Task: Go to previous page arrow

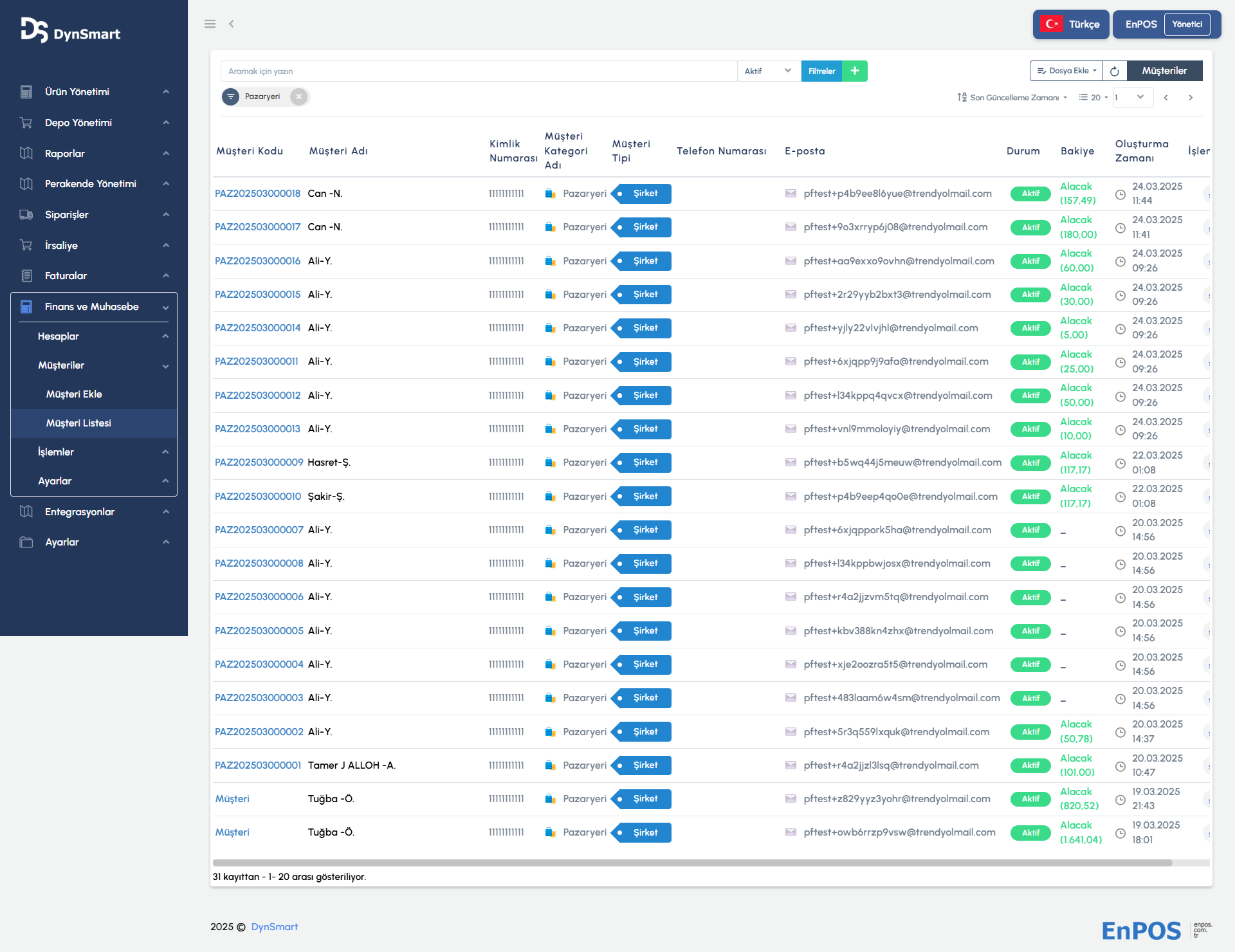Action: coord(1166,98)
